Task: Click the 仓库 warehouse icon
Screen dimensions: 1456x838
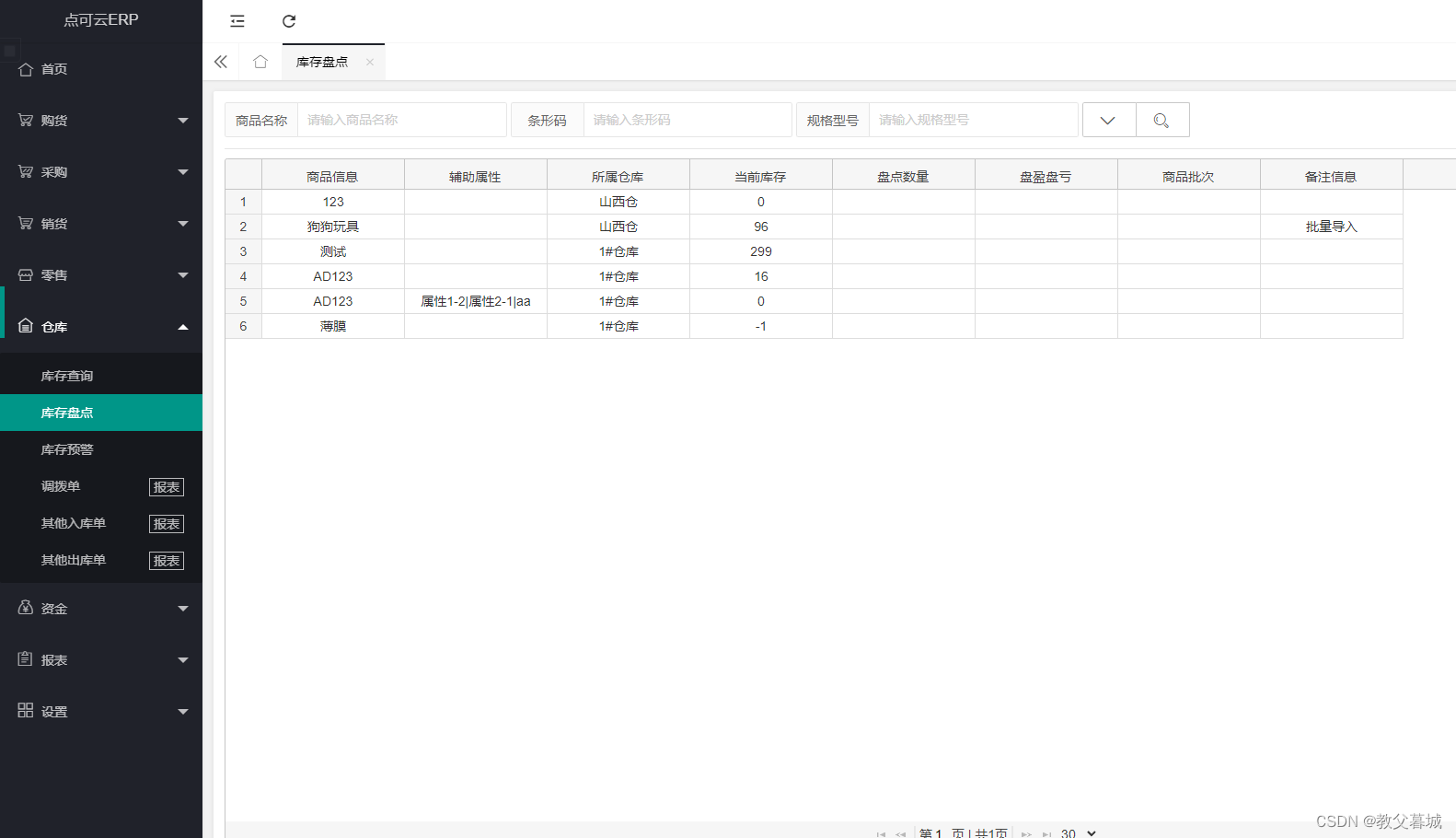Action: [x=26, y=326]
